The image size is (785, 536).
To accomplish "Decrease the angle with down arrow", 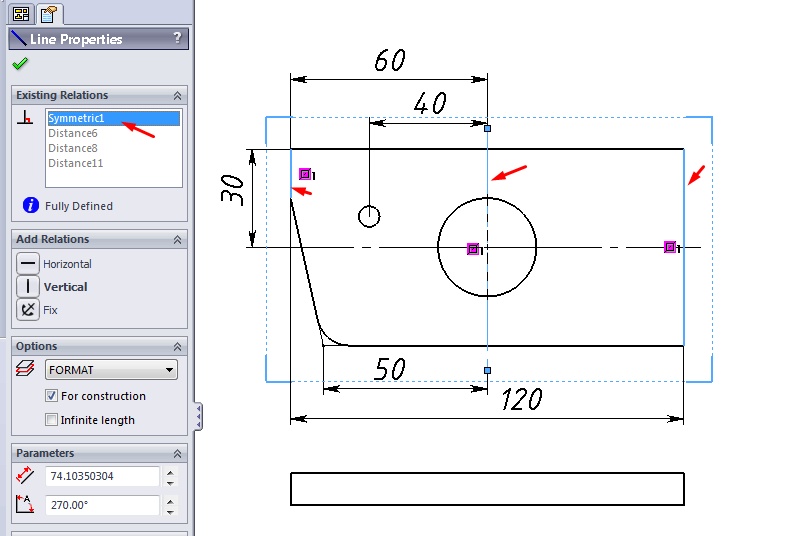I will point(170,512).
